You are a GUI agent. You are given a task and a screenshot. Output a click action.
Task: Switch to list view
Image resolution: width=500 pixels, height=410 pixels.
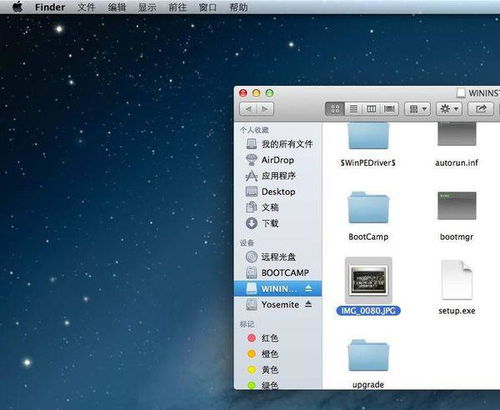[x=354, y=109]
